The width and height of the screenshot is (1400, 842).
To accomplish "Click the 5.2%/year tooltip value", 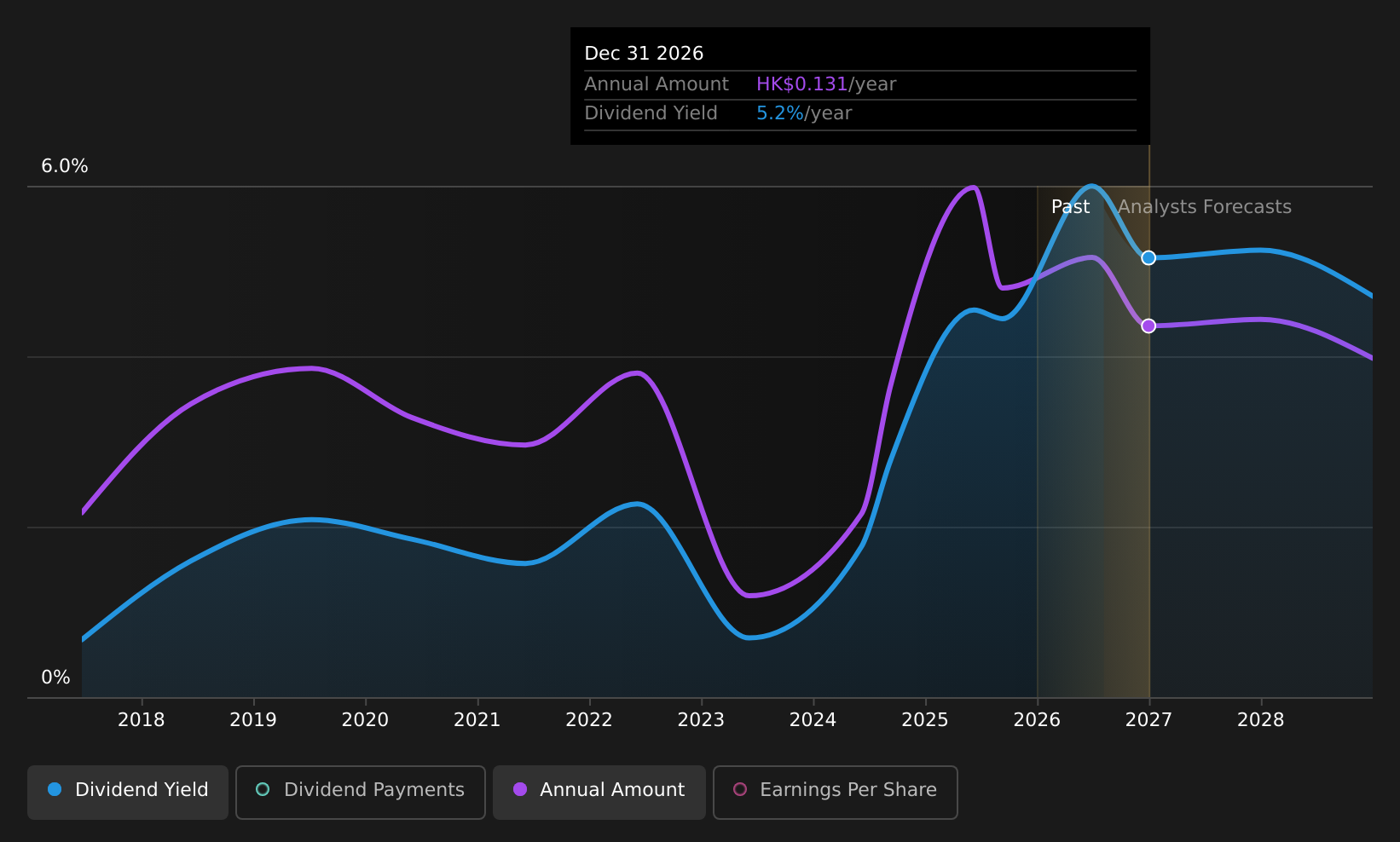I will point(804,113).
